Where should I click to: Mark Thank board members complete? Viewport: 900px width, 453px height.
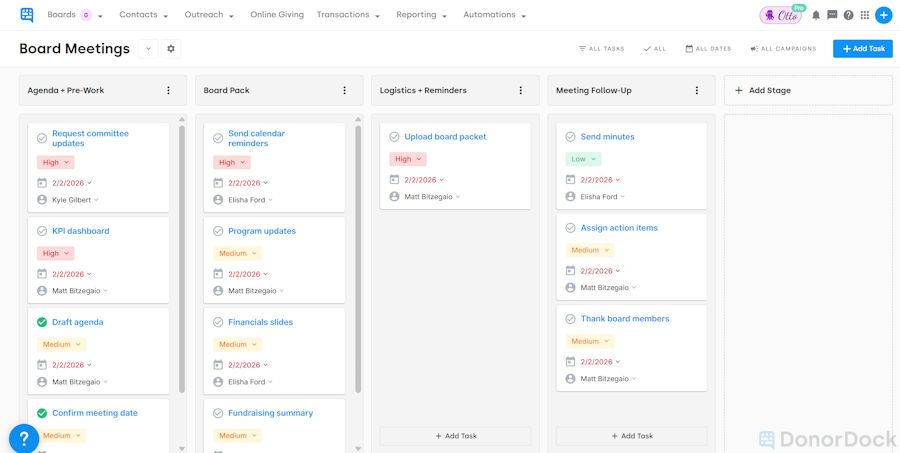click(571, 319)
